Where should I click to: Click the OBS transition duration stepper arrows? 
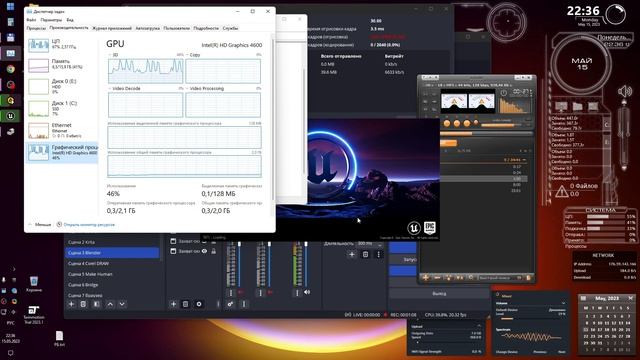pos(380,244)
